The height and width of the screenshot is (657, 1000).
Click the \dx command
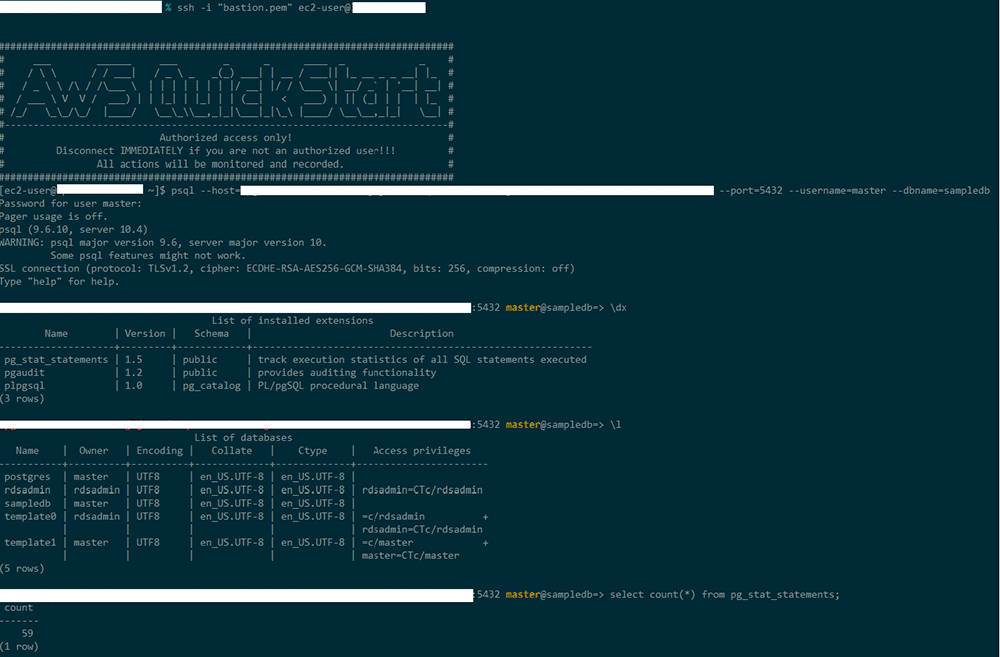618,307
